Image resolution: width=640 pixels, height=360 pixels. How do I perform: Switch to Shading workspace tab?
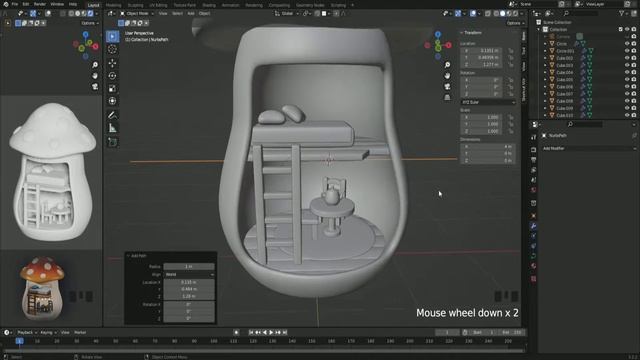pyautogui.click(x=209, y=5)
